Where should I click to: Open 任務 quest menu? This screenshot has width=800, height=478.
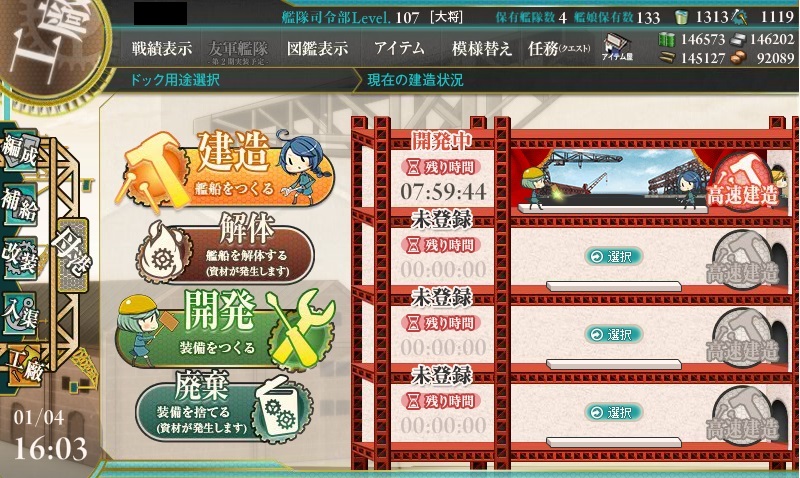(559, 48)
